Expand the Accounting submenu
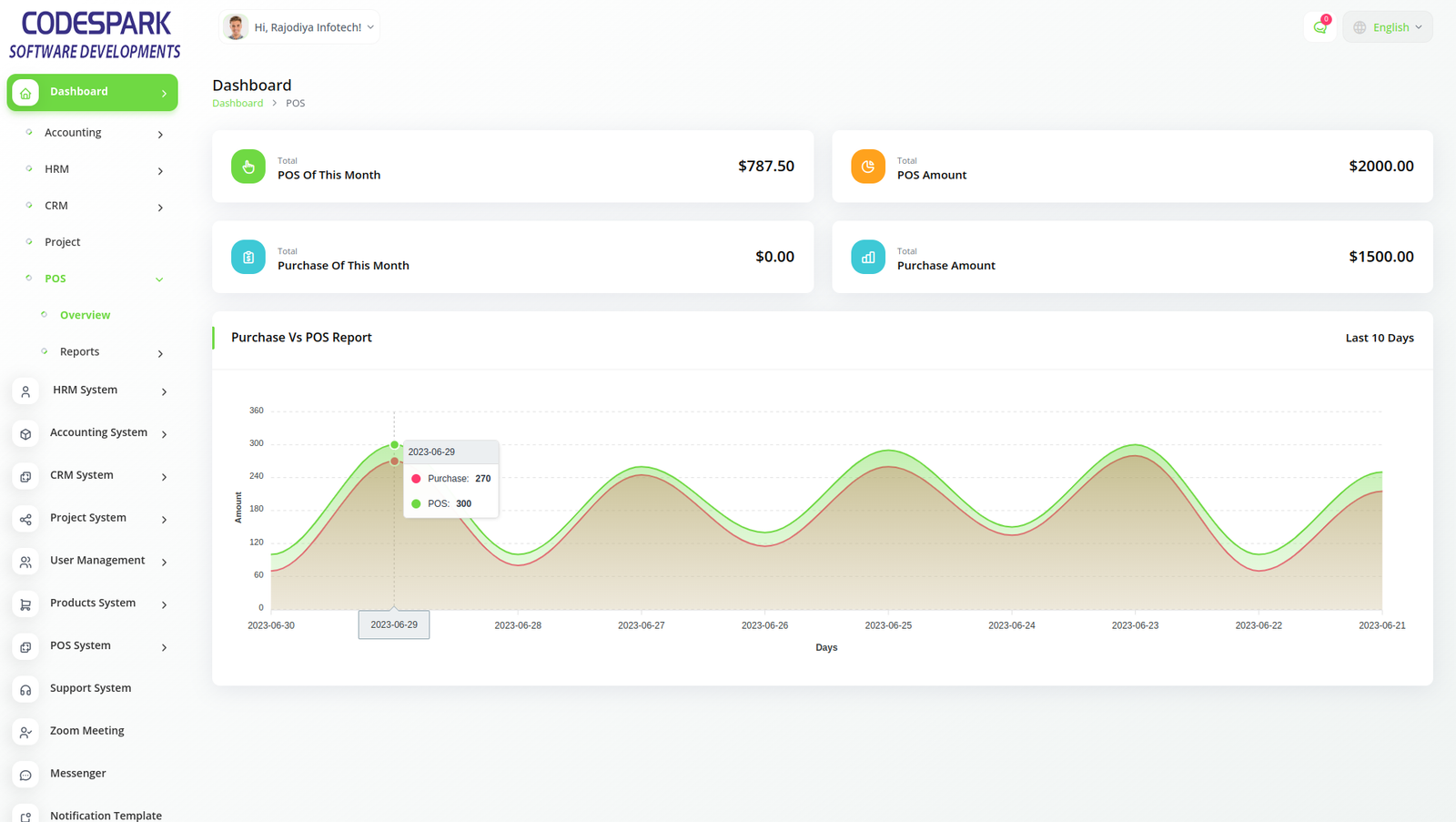Image resolution: width=1456 pixels, height=822 pixels. point(160,135)
